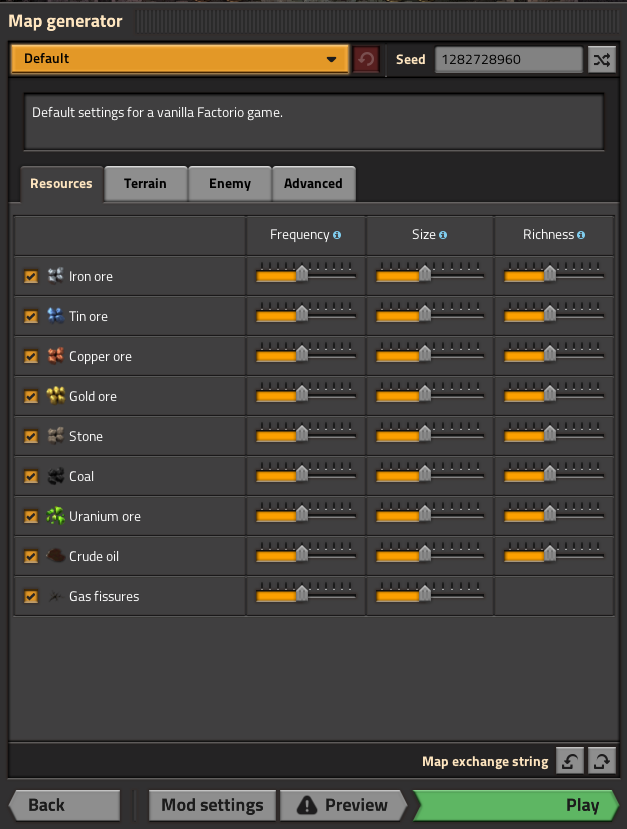
Task: Click the Copper ore Size slider
Action: point(430,353)
